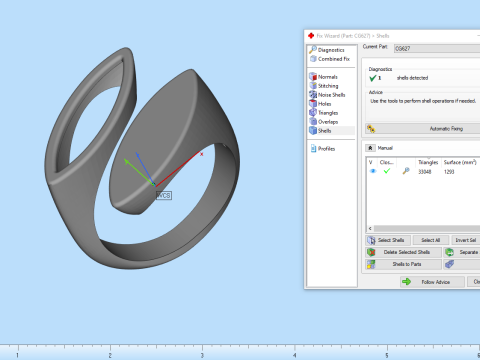Select the 1293 surface value cell
This screenshot has height=360, width=480.
coord(449,172)
